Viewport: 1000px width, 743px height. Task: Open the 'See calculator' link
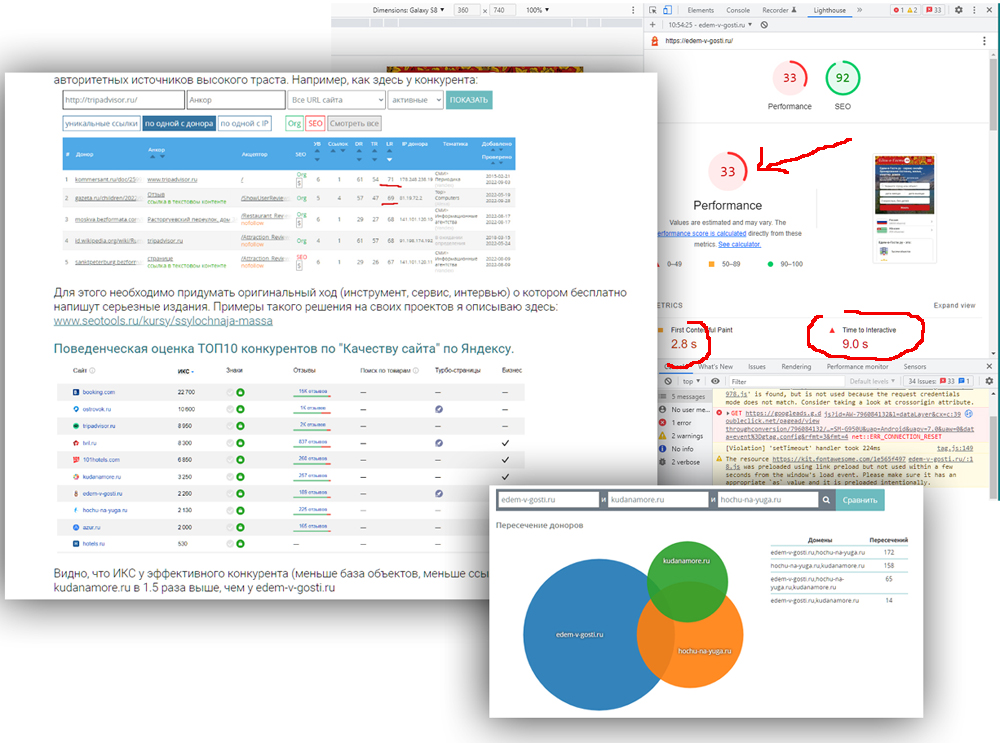point(739,244)
